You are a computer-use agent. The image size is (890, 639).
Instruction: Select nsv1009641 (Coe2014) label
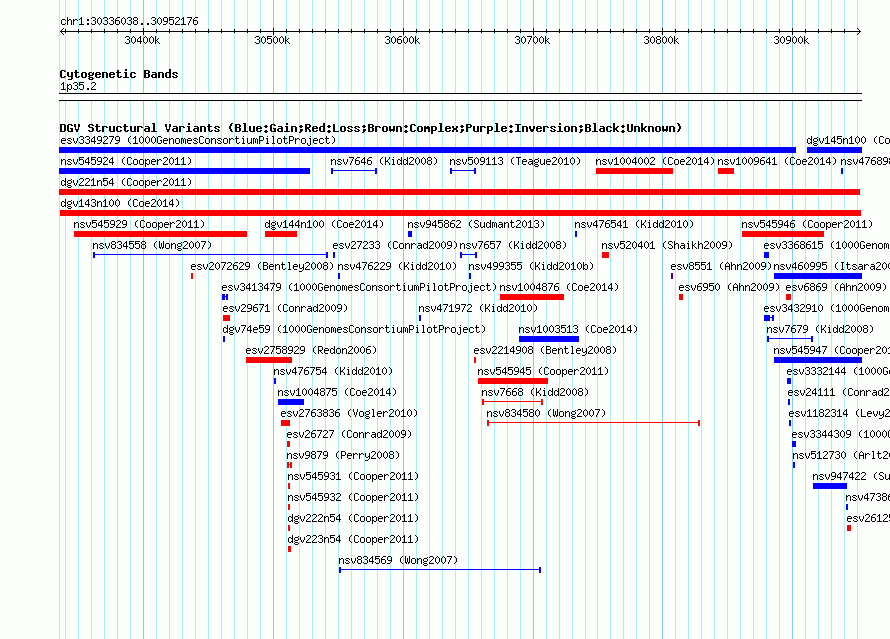pyautogui.click(x=777, y=161)
